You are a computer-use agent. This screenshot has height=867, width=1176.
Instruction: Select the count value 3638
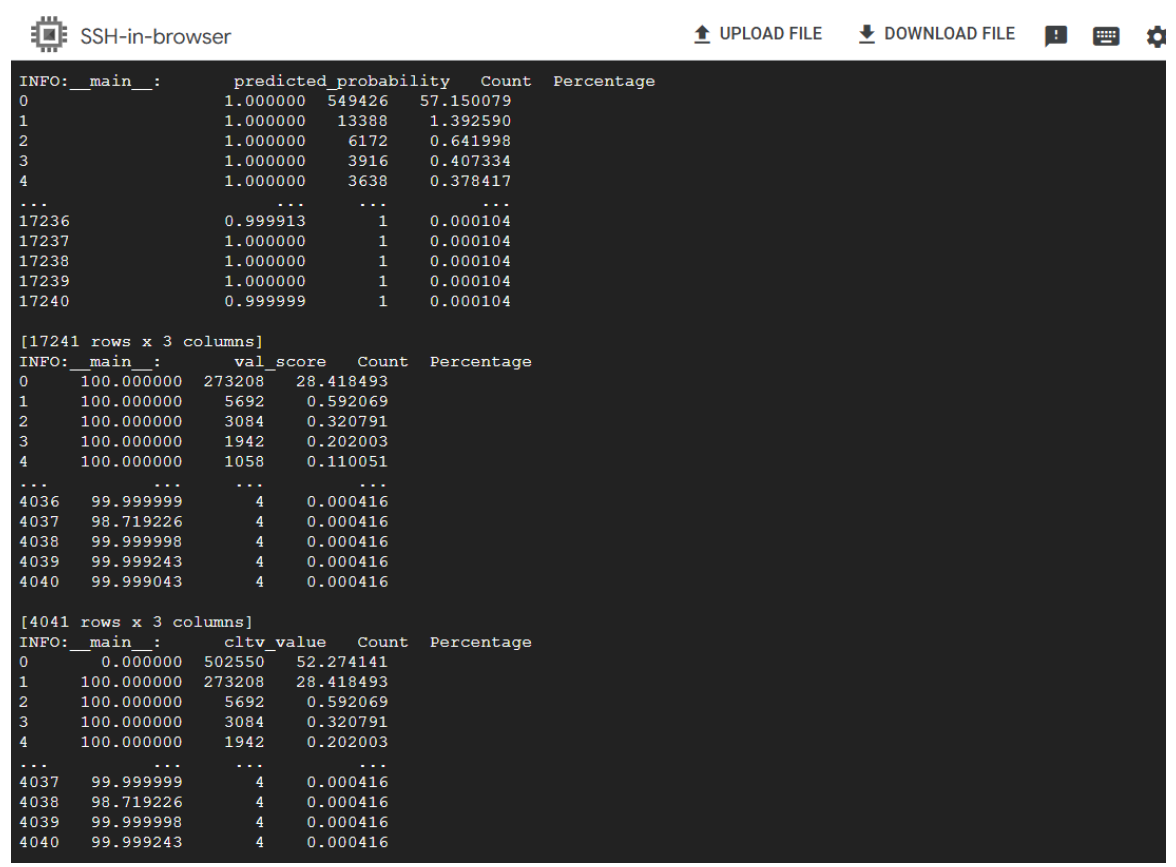tap(368, 181)
